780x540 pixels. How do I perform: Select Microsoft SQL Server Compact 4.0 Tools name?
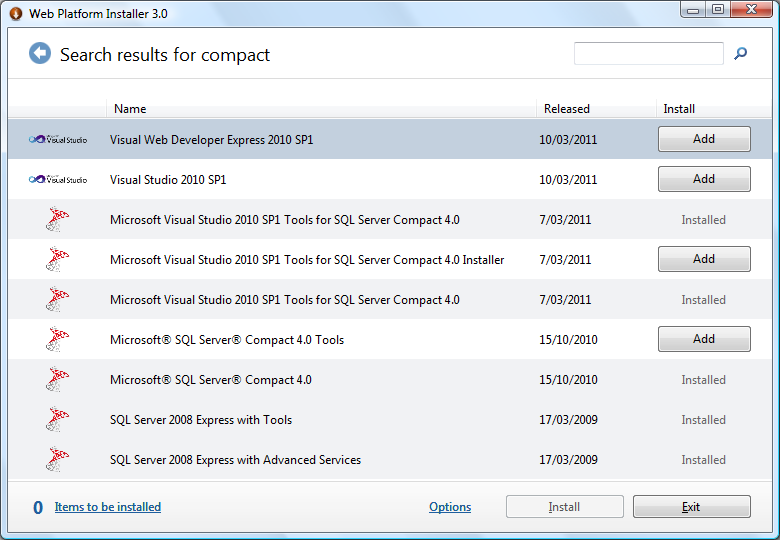(x=227, y=340)
